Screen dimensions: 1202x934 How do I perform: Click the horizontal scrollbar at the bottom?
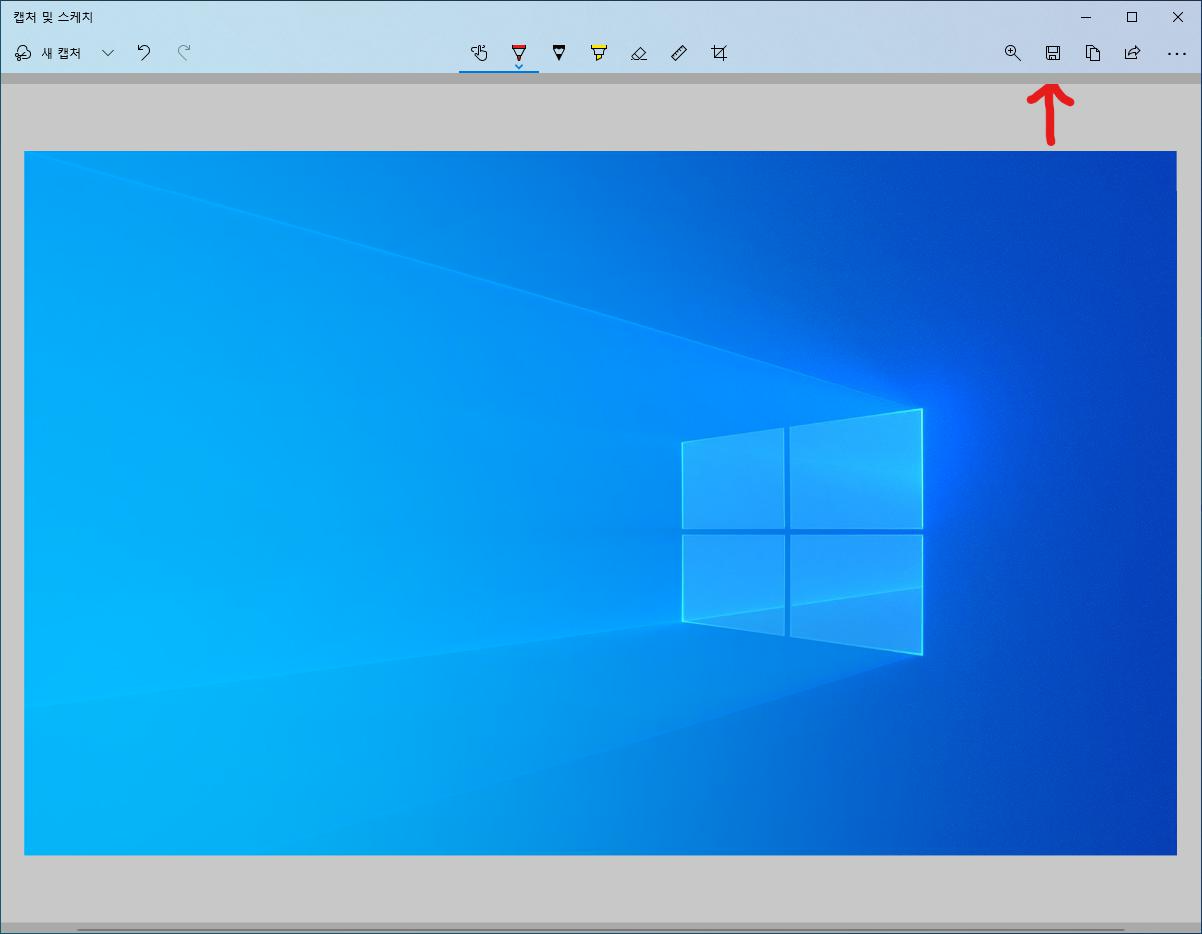click(601, 928)
